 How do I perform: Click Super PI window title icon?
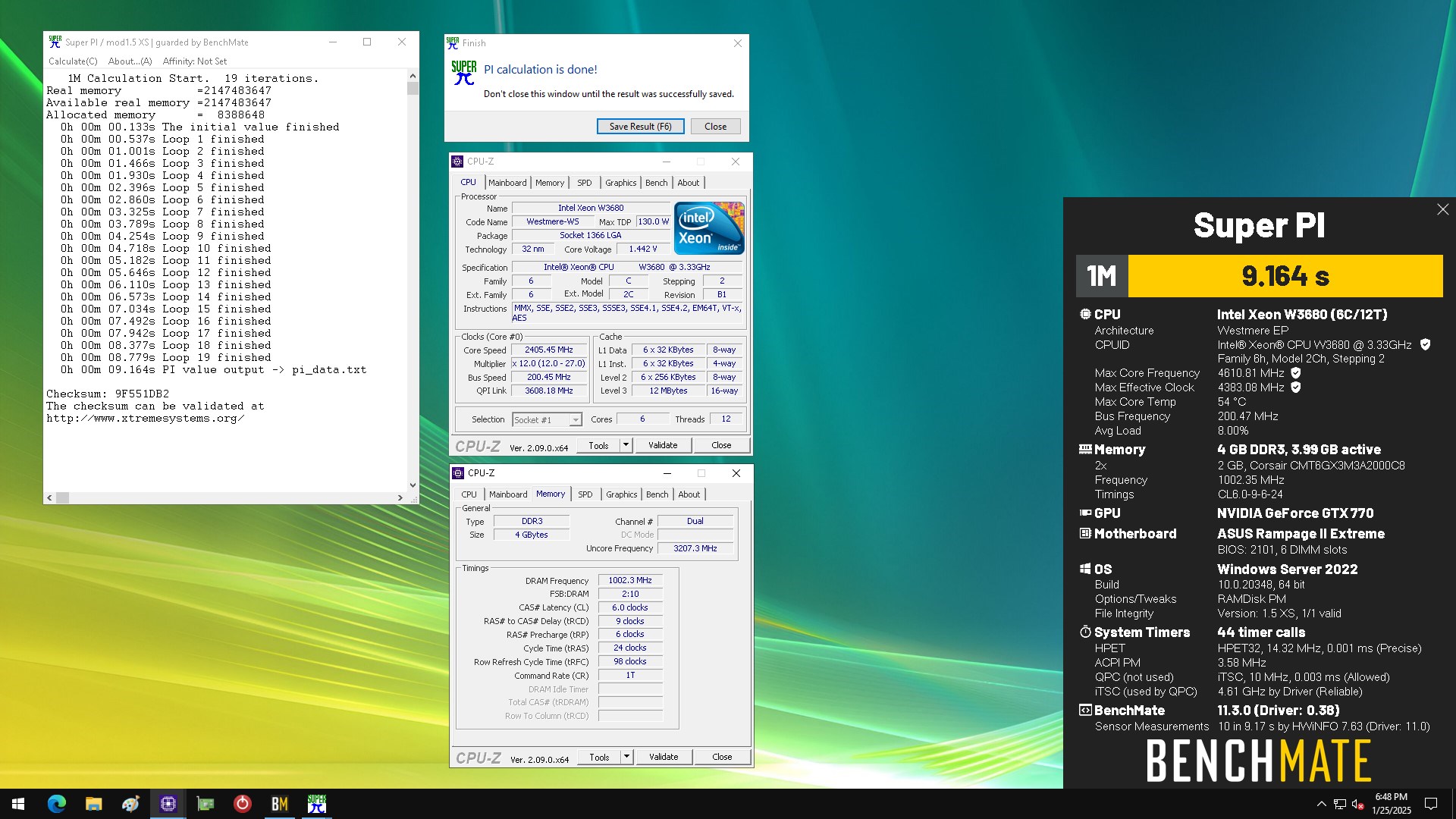(55, 42)
